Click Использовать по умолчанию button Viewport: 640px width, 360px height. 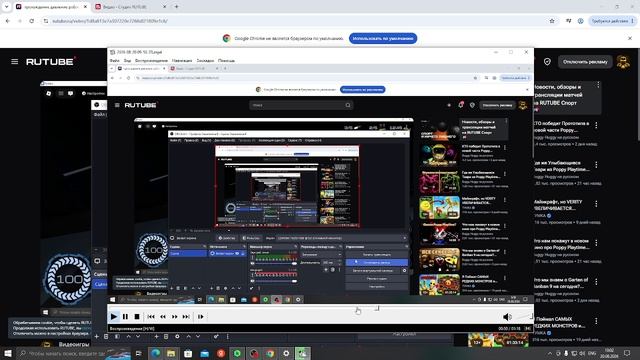coord(383,38)
